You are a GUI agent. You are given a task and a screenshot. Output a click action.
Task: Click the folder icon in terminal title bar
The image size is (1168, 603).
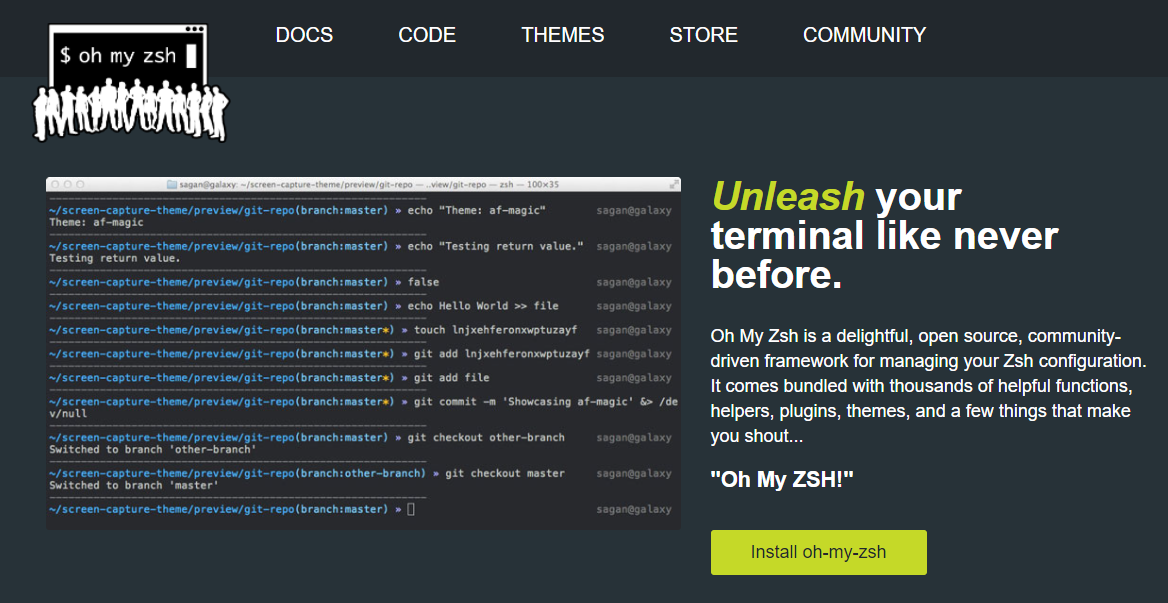tap(171, 184)
